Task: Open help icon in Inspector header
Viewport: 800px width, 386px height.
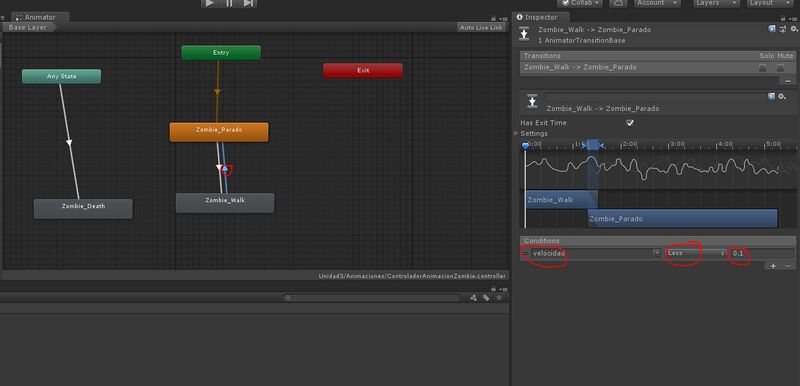Action: click(x=771, y=29)
